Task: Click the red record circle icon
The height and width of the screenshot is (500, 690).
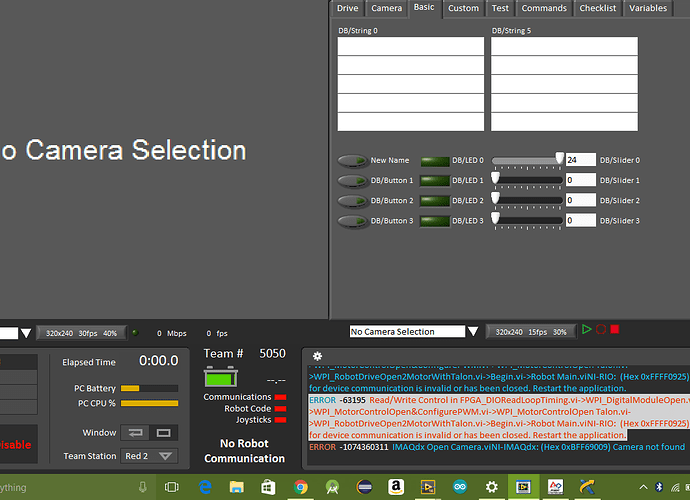Action: 601,329
